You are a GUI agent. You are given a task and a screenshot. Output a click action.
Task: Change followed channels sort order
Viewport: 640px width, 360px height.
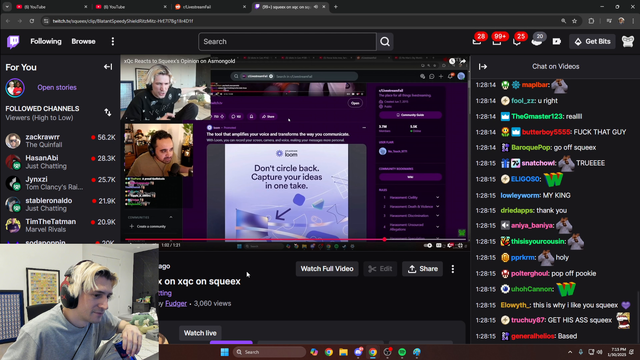(x=108, y=113)
